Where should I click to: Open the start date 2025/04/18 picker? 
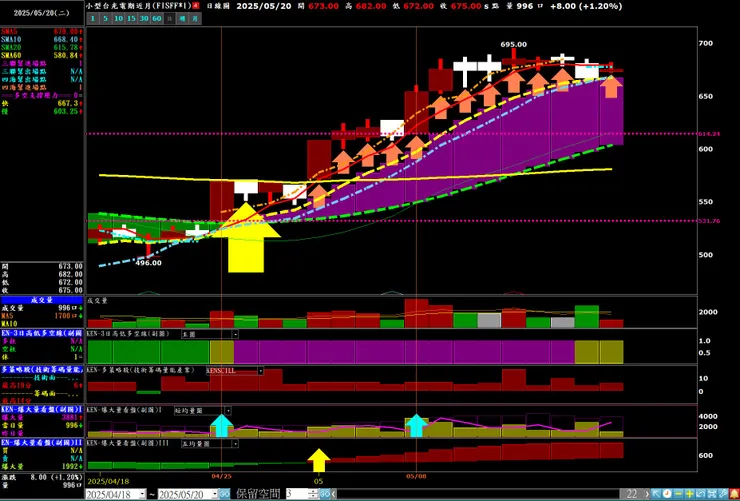coord(116,494)
